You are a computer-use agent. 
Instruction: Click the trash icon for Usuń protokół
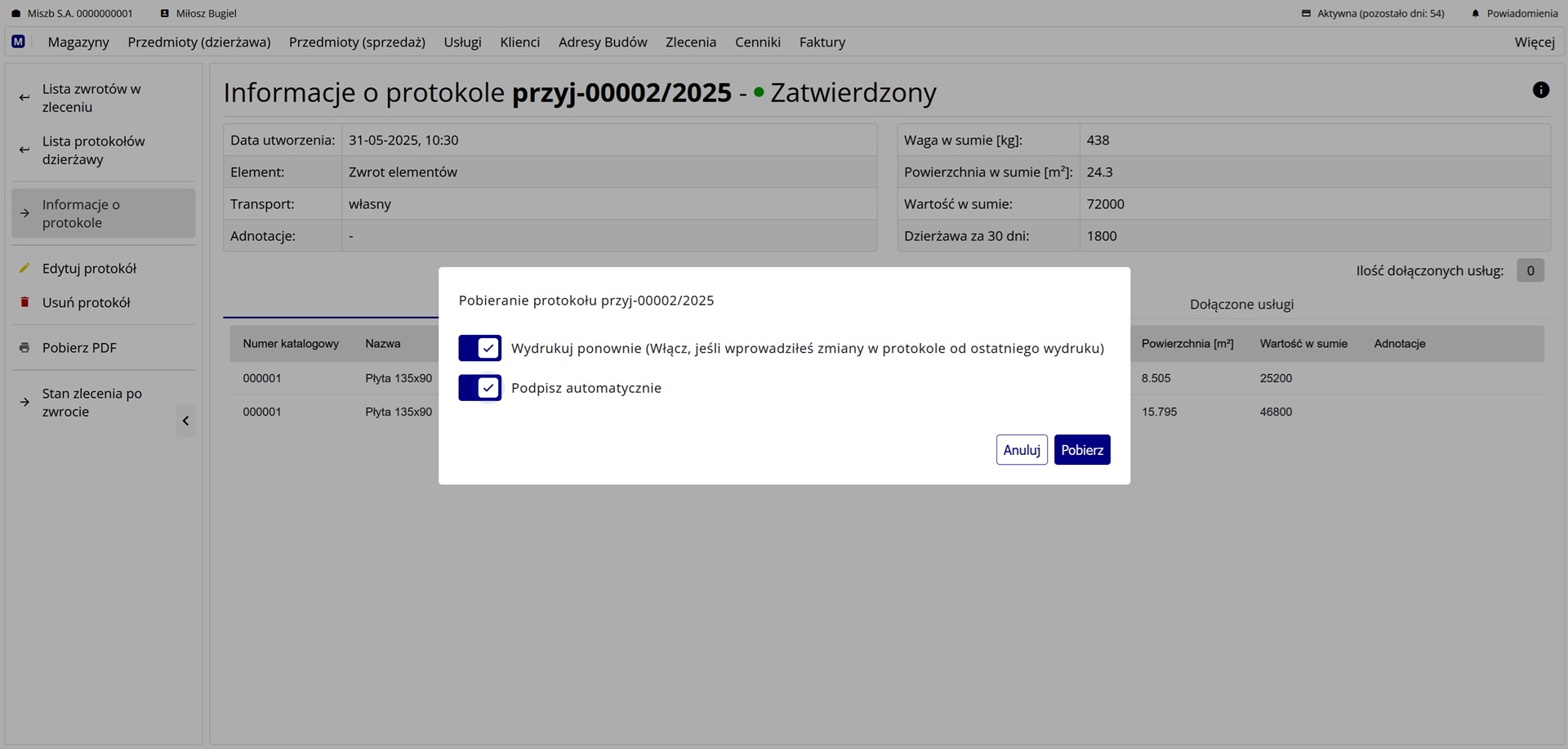(x=24, y=302)
